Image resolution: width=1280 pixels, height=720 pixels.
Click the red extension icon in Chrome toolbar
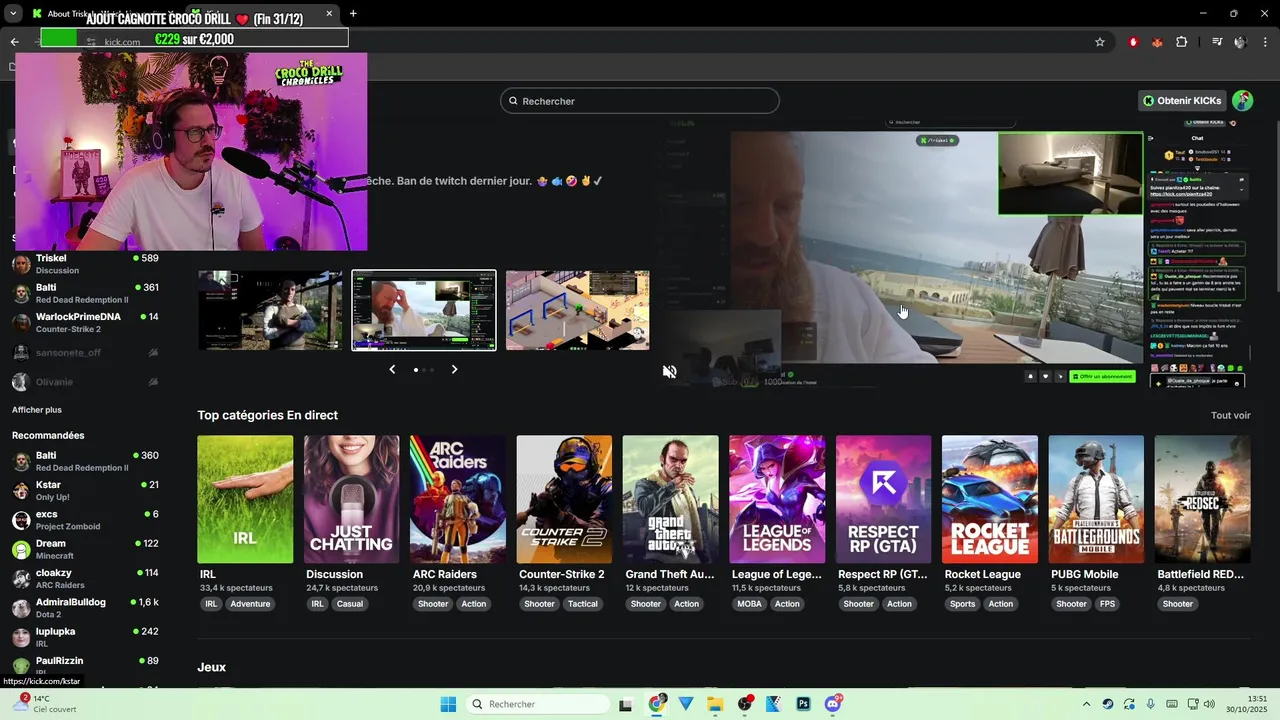(x=1133, y=42)
